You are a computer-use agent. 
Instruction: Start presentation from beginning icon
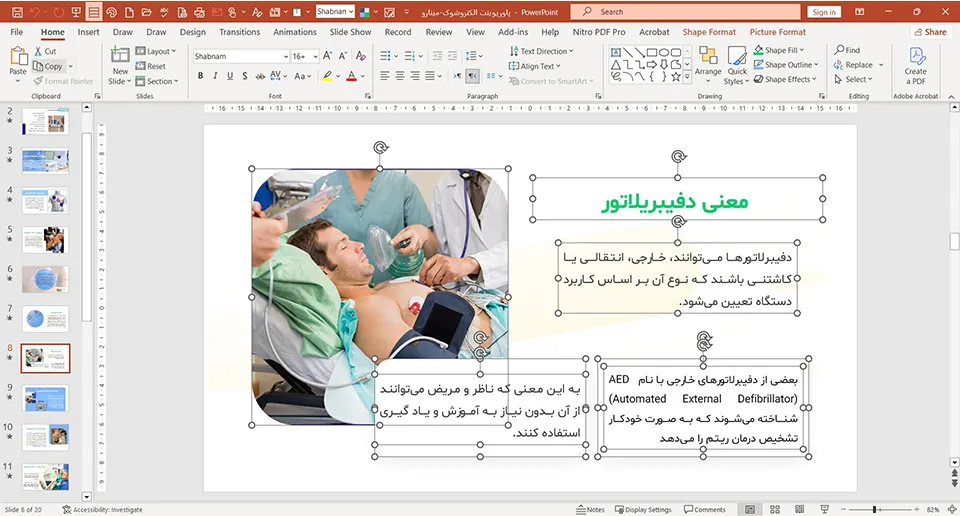[x=76, y=12]
